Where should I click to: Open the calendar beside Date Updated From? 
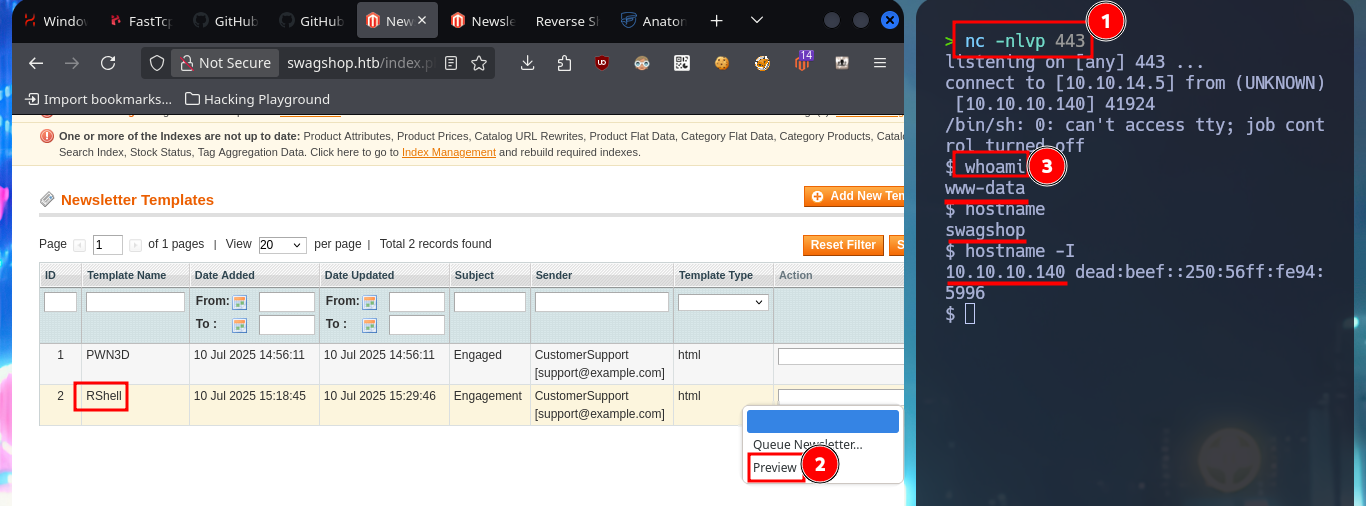370,302
